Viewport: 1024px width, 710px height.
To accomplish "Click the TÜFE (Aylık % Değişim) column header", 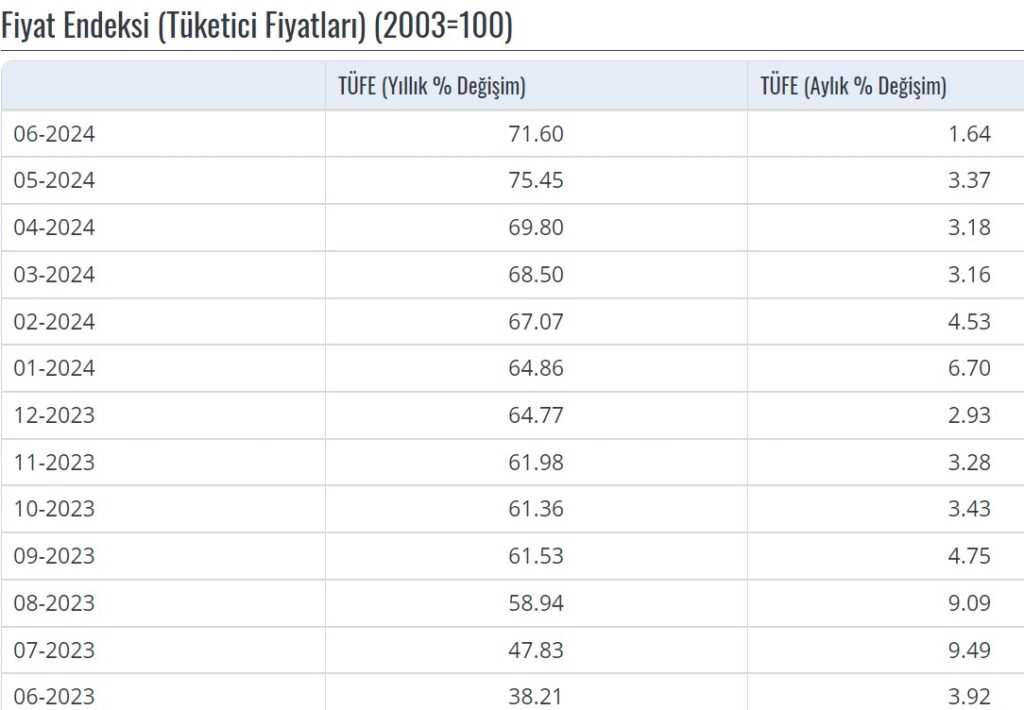I will tap(853, 87).
